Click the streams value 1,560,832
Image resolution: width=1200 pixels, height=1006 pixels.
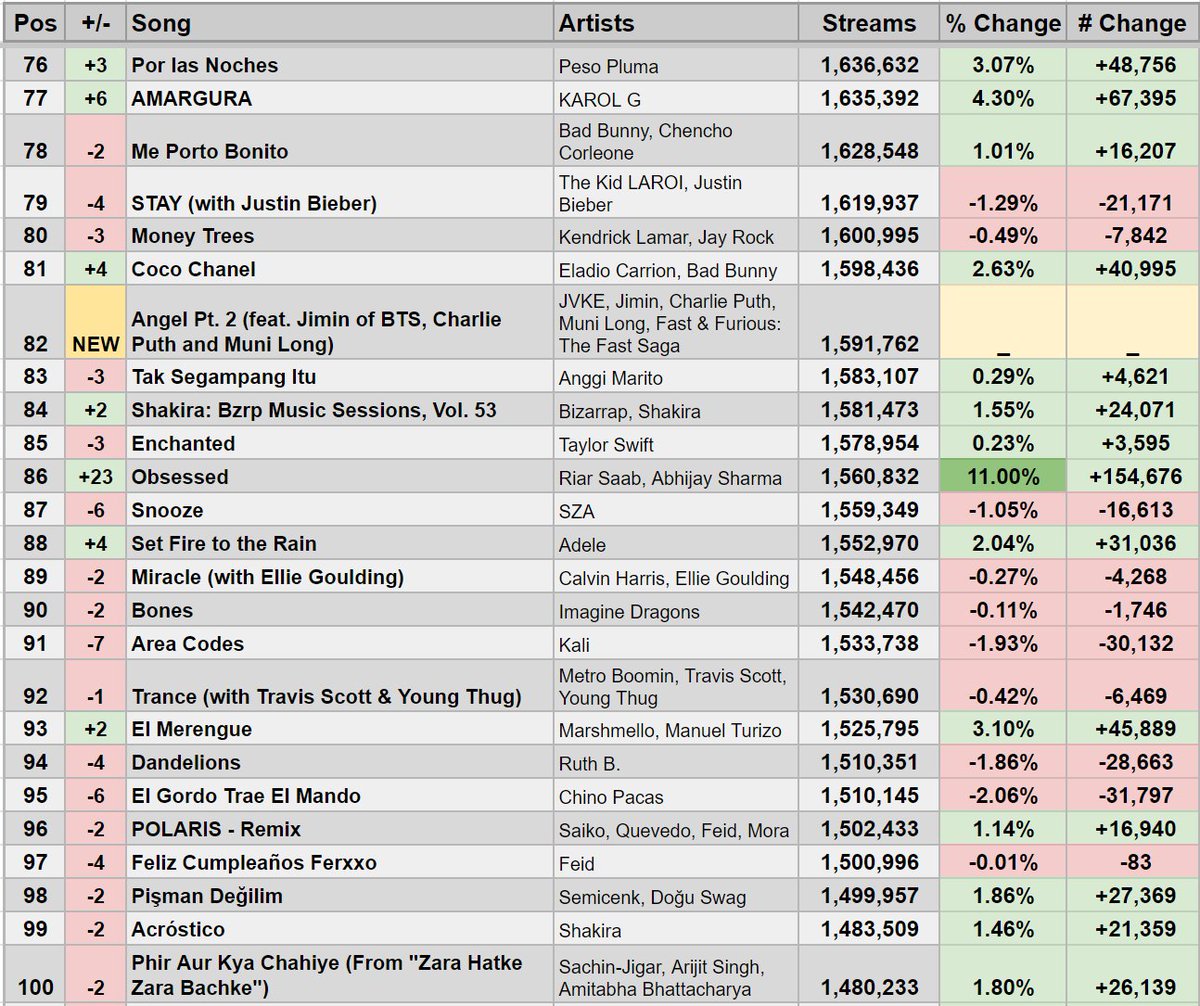point(869,477)
